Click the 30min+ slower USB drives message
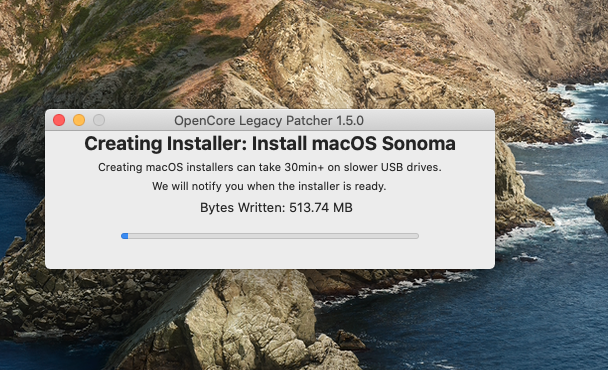This screenshot has width=608, height=370. 269,167
